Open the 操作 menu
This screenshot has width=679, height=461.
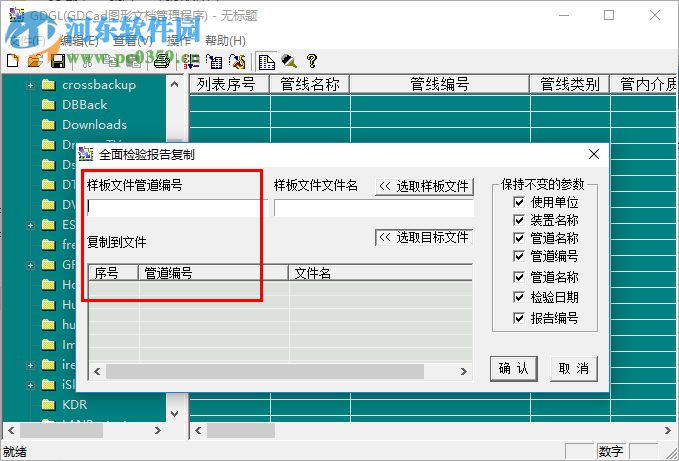(x=179, y=41)
